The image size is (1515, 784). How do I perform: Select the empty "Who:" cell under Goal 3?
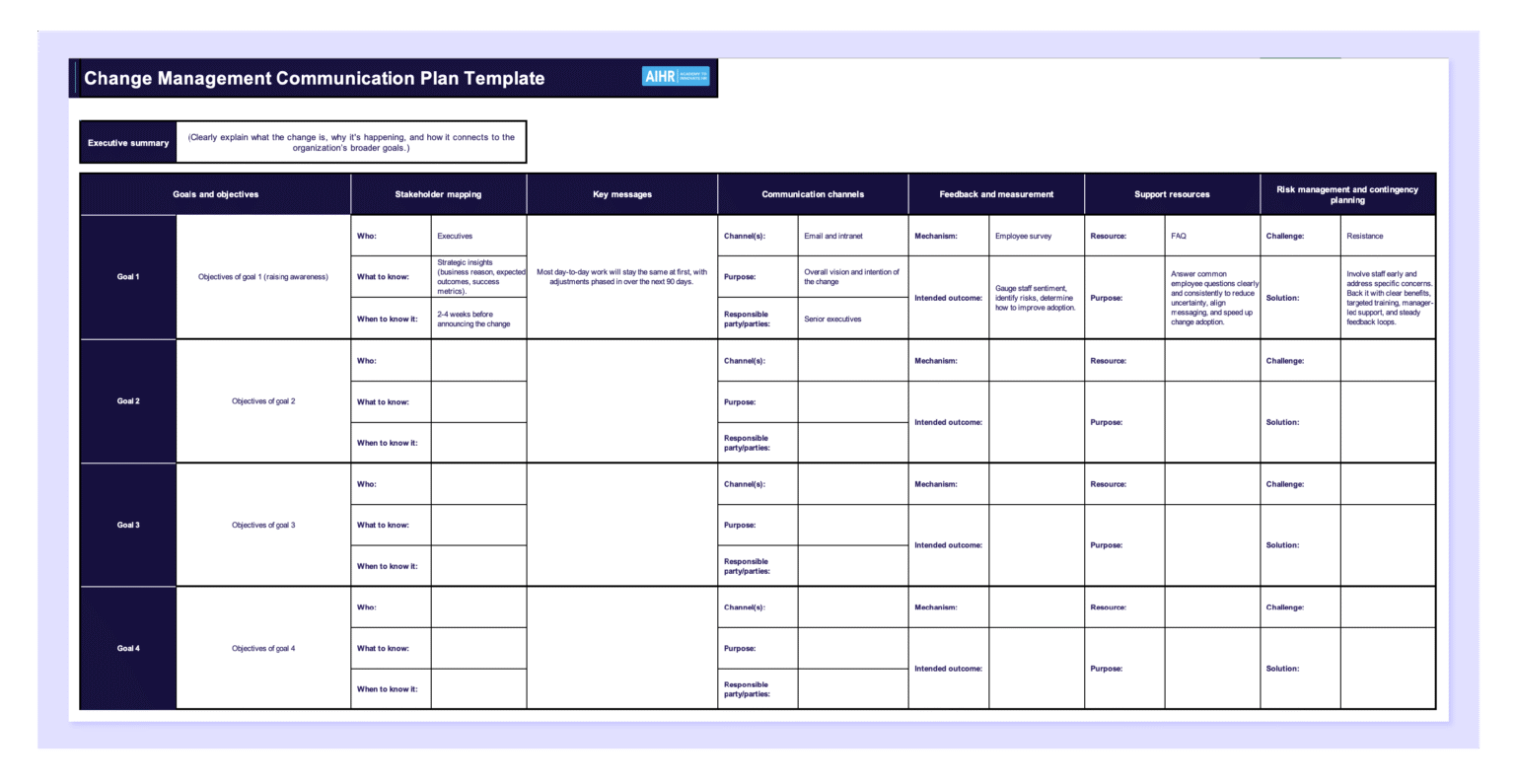[478, 483]
